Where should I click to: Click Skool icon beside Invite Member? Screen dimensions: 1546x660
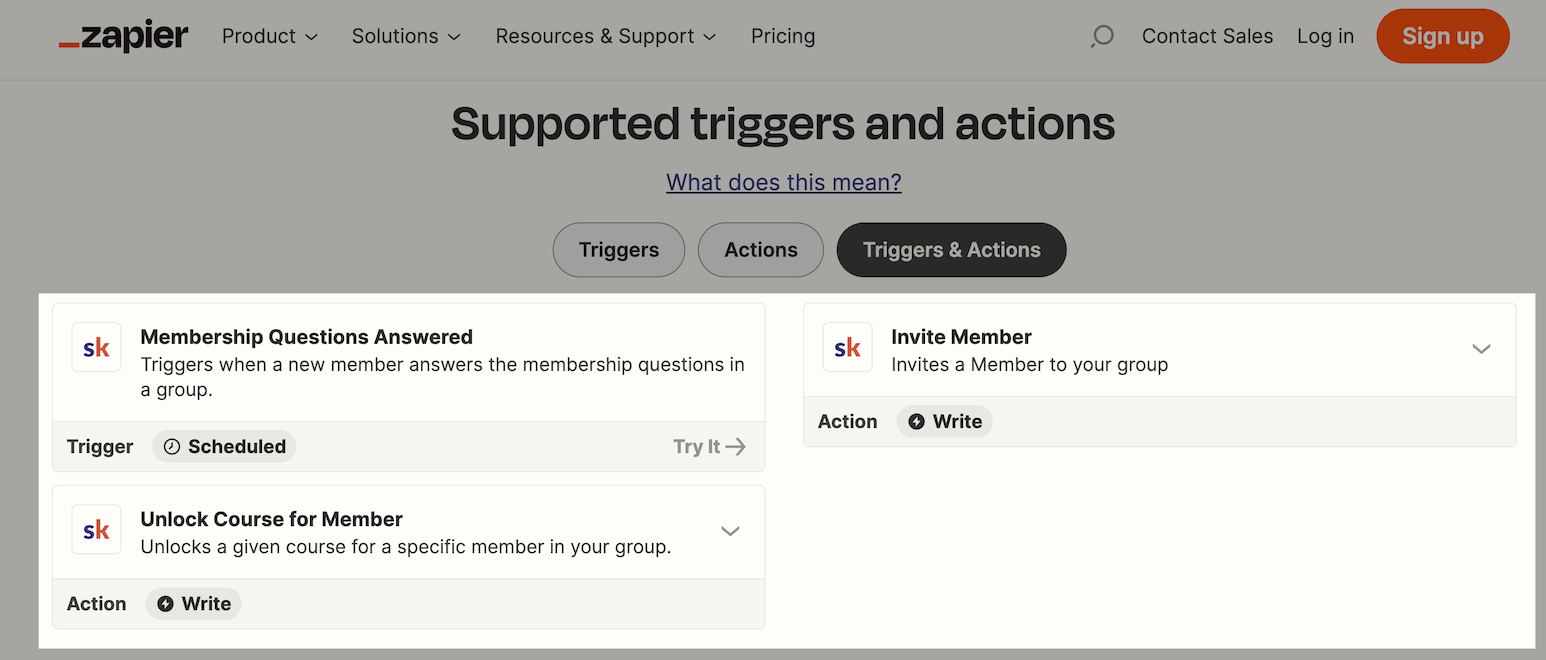pyautogui.click(x=847, y=348)
